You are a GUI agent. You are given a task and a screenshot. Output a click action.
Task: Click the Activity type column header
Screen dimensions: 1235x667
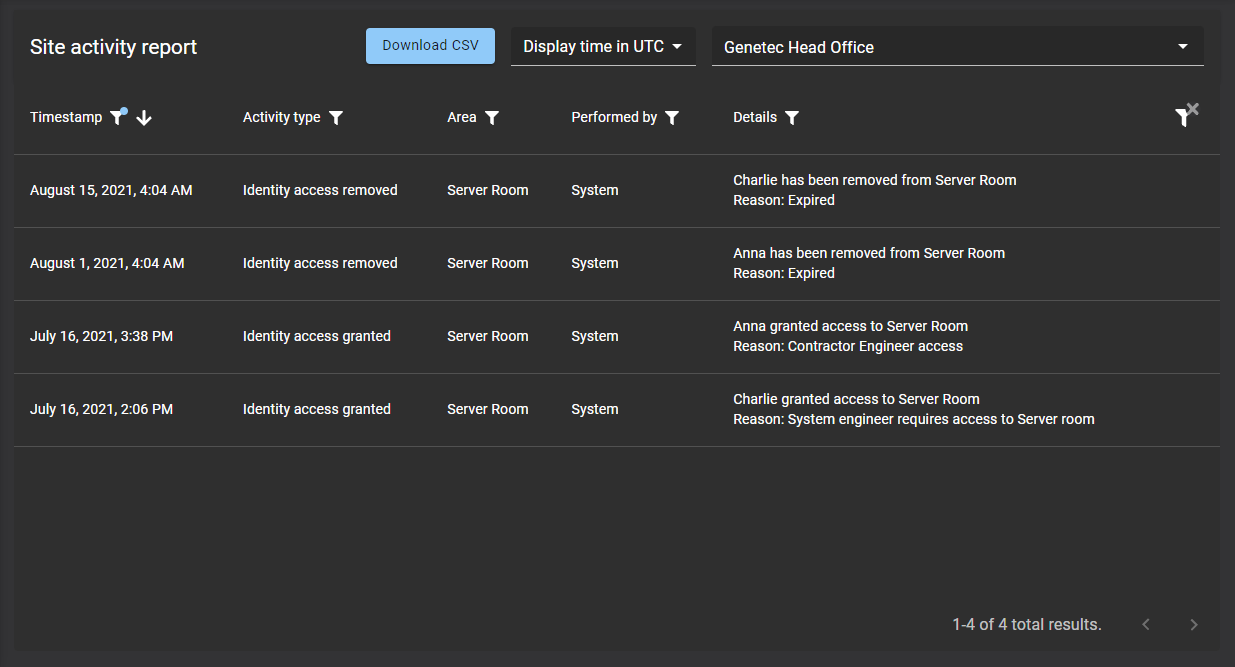[x=281, y=118]
